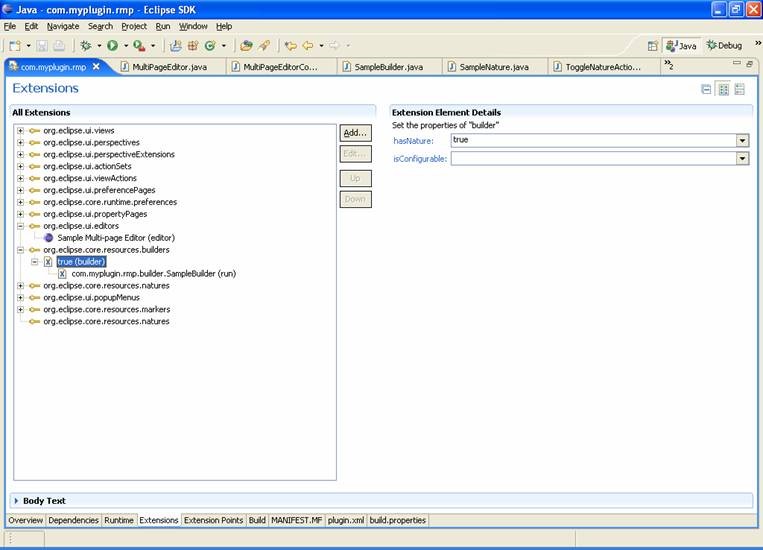Image resolution: width=763 pixels, height=550 pixels.
Task: Collapse org.eclipse.ui.editors node
Action: (x=20, y=226)
